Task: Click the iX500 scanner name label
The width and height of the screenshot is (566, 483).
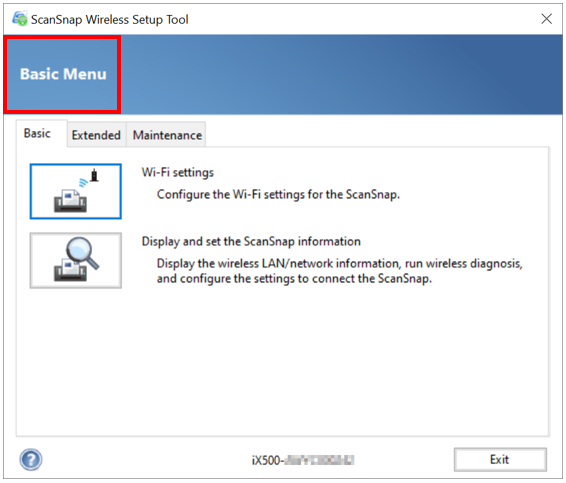Action: click(303, 460)
